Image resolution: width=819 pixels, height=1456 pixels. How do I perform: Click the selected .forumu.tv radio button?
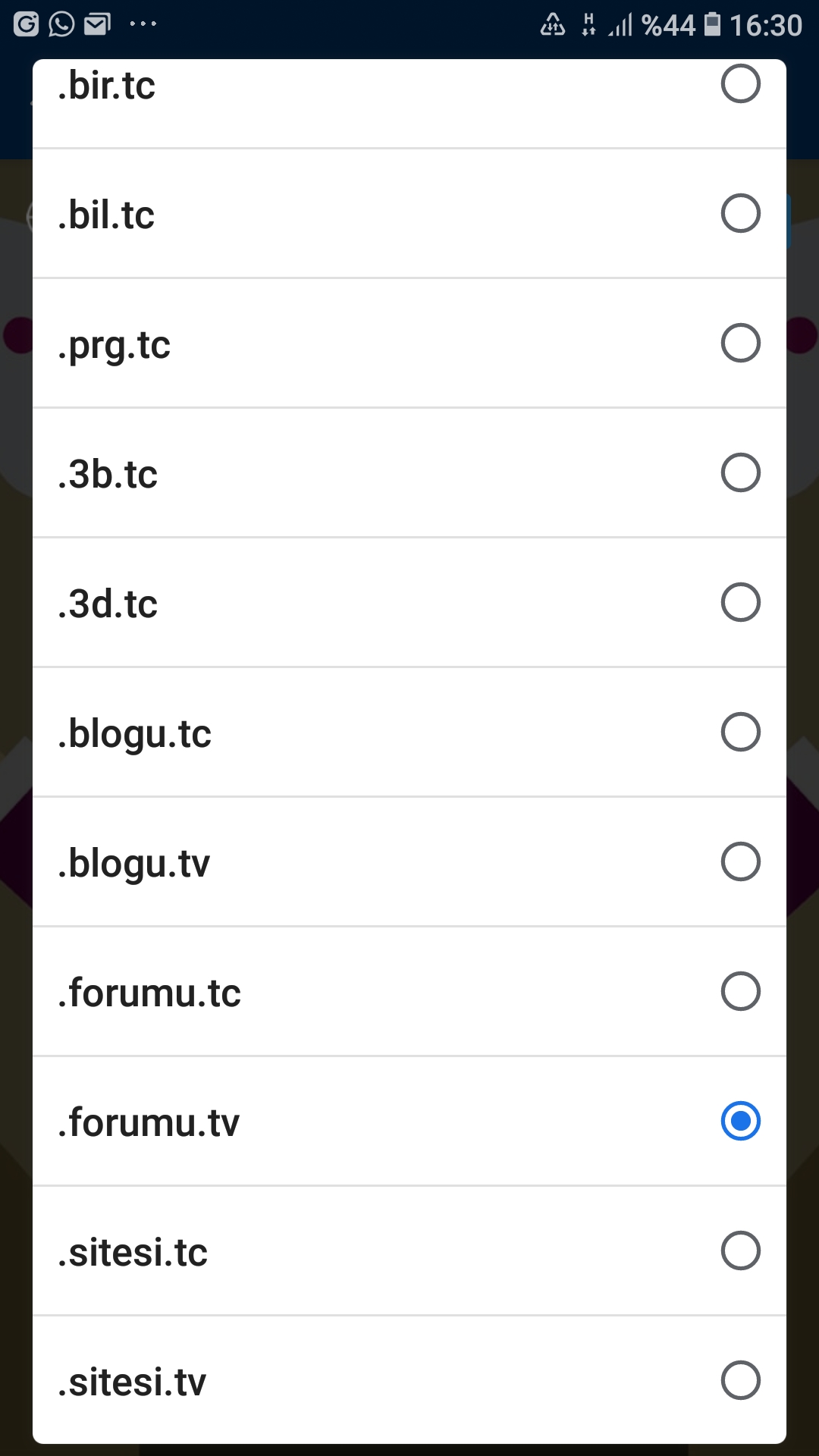(740, 1121)
